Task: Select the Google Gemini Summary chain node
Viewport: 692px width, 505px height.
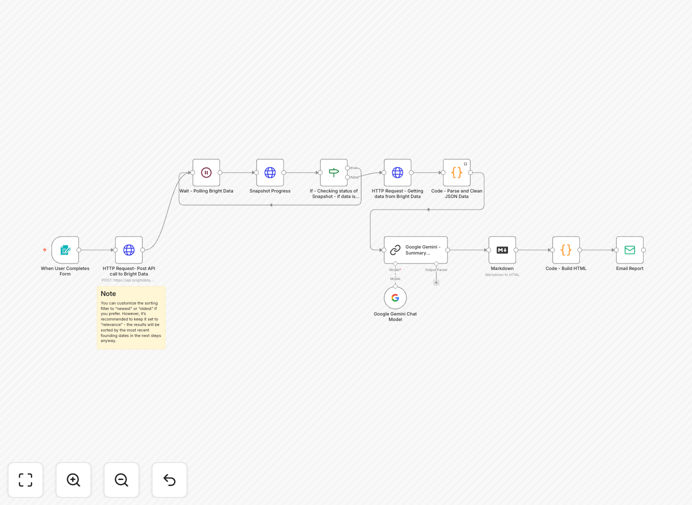Action: [x=416, y=250]
